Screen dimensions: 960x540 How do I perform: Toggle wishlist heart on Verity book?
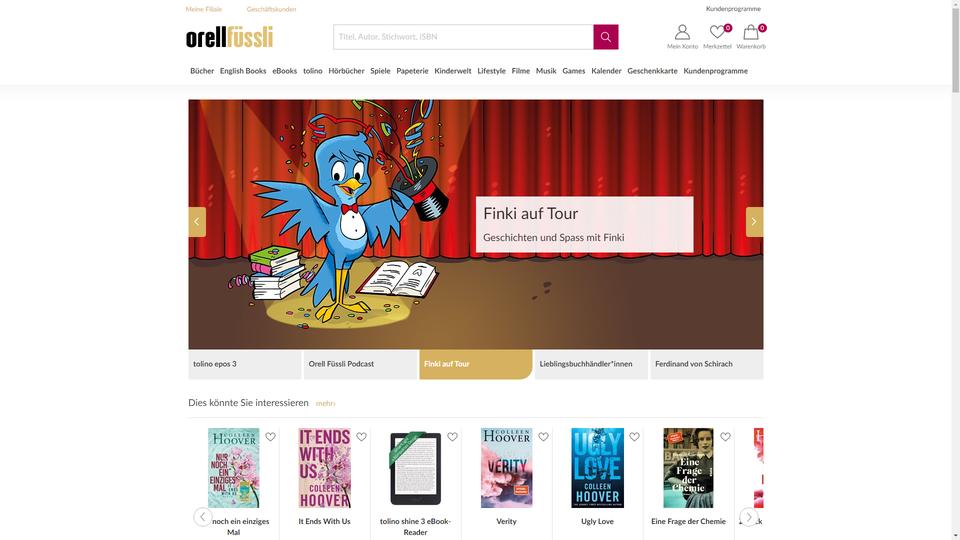coord(543,437)
